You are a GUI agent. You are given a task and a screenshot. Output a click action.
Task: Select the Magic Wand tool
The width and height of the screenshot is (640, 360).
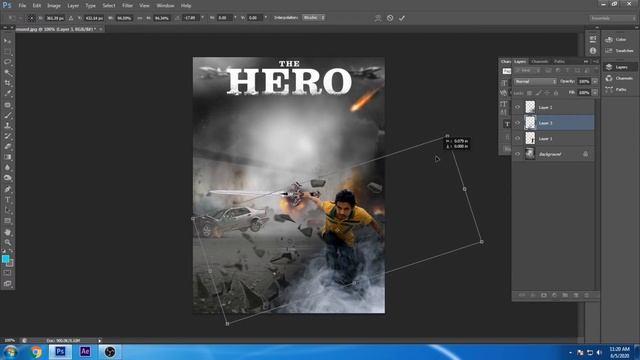coord(7,73)
